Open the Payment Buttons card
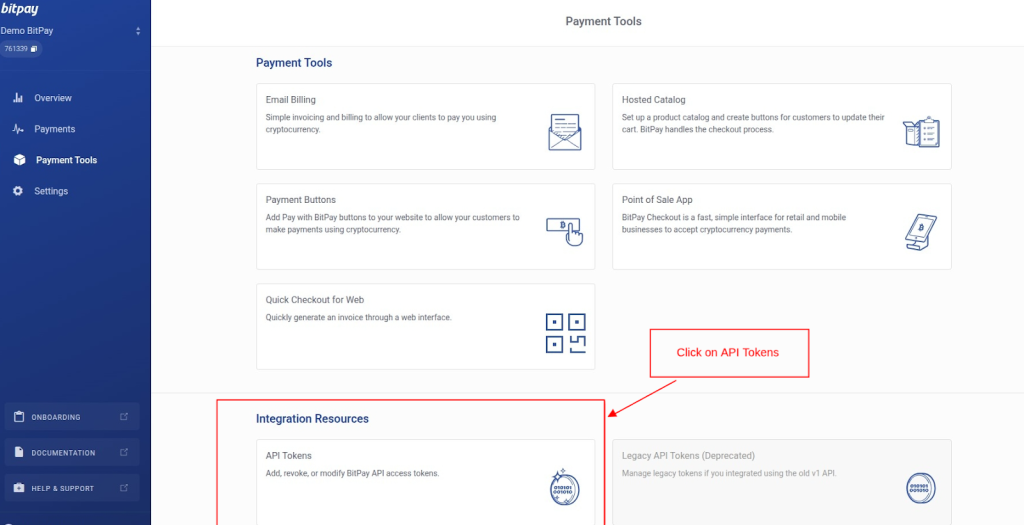 (425, 226)
